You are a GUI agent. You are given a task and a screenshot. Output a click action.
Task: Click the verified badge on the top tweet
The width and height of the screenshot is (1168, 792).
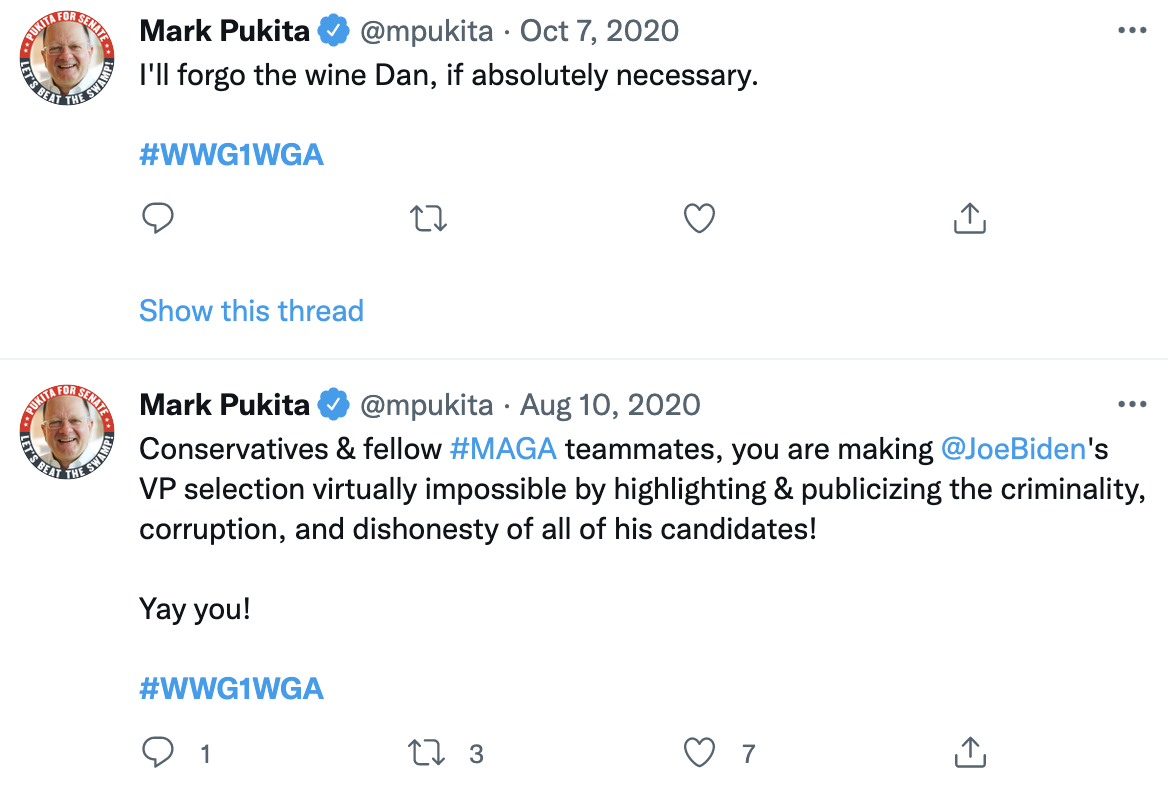(334, 30)
